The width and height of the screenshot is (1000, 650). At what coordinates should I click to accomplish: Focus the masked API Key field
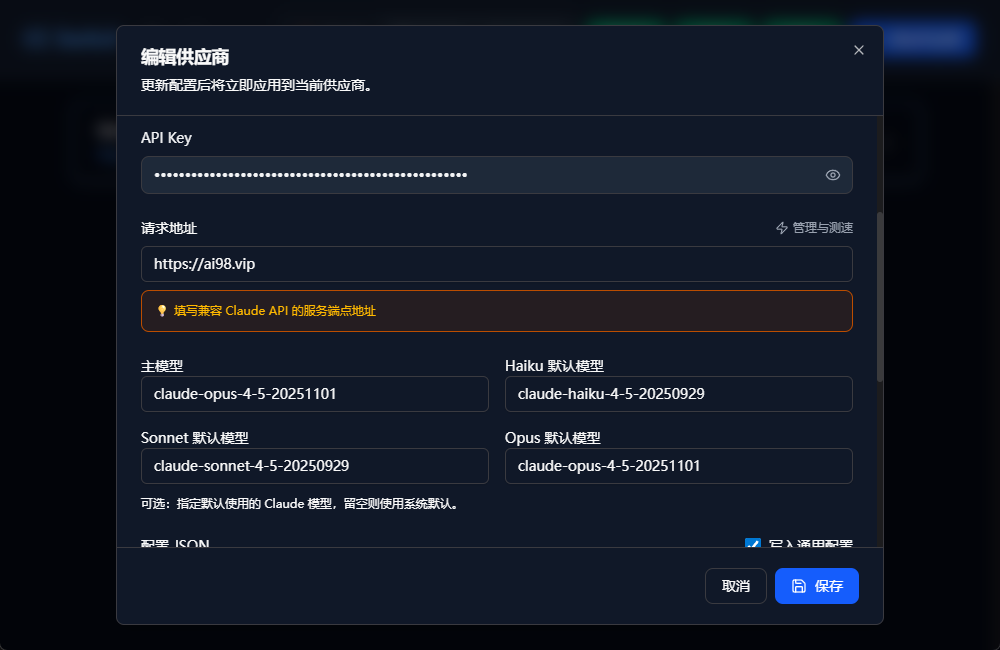[x=480, y=175]
